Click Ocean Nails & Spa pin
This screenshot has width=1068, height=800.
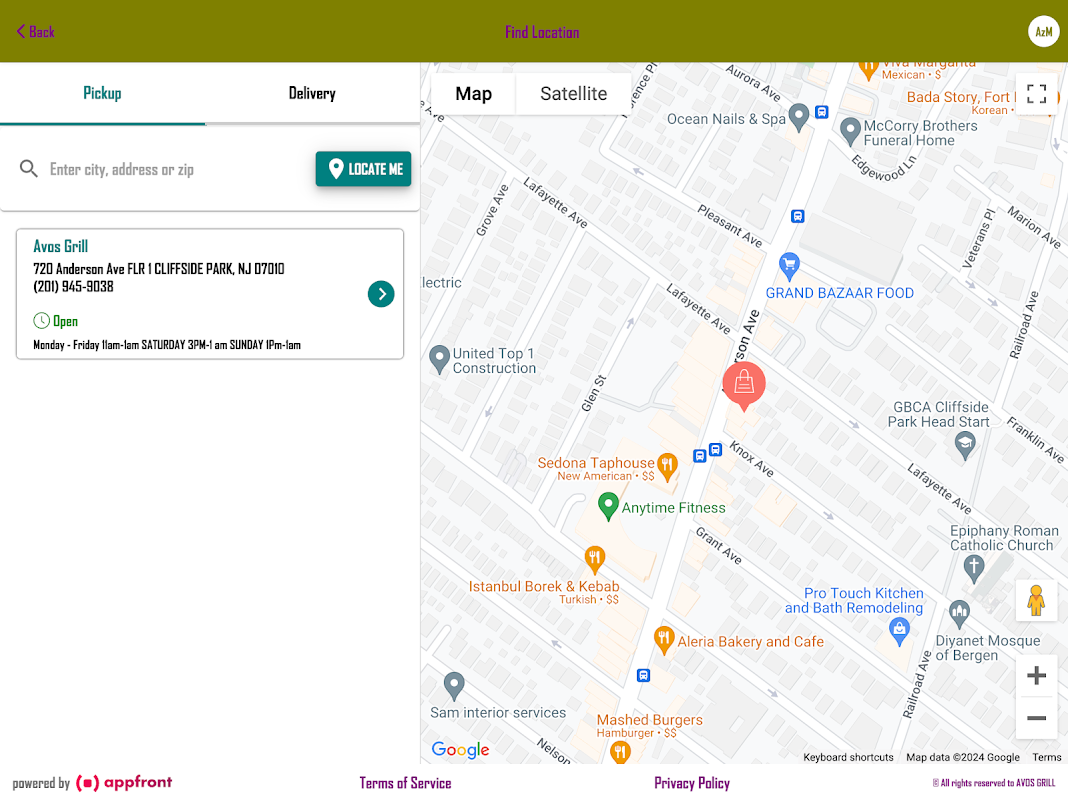click(798, 118)
